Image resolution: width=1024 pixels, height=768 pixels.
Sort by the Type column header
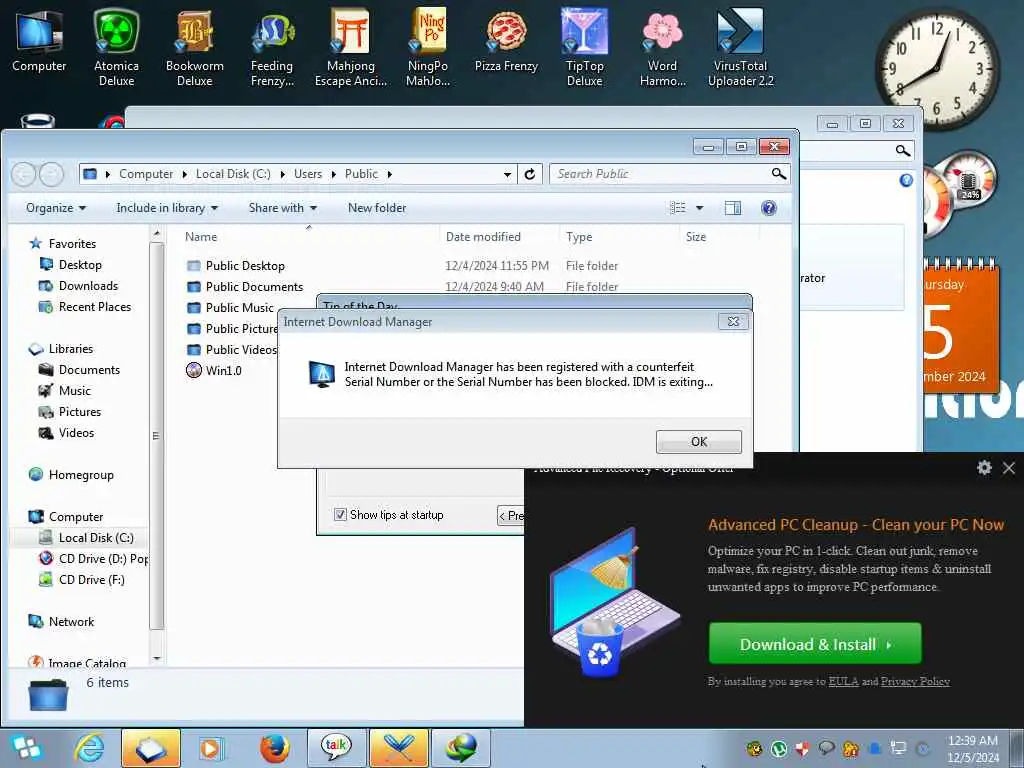(619, 236)
